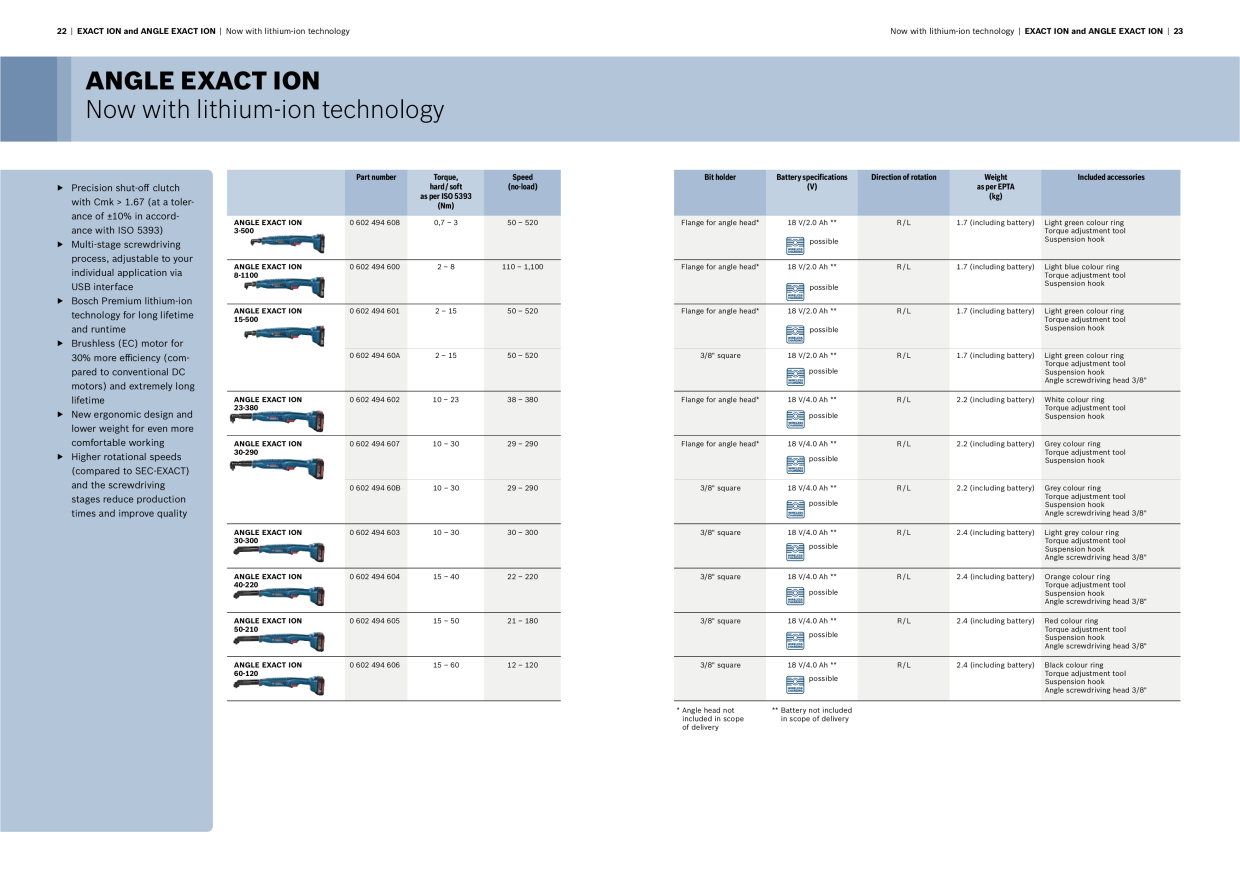Screen dimensions: 1240x876
Task: Click part number 0 602 494 603
Action: click(x=374, y=533)
